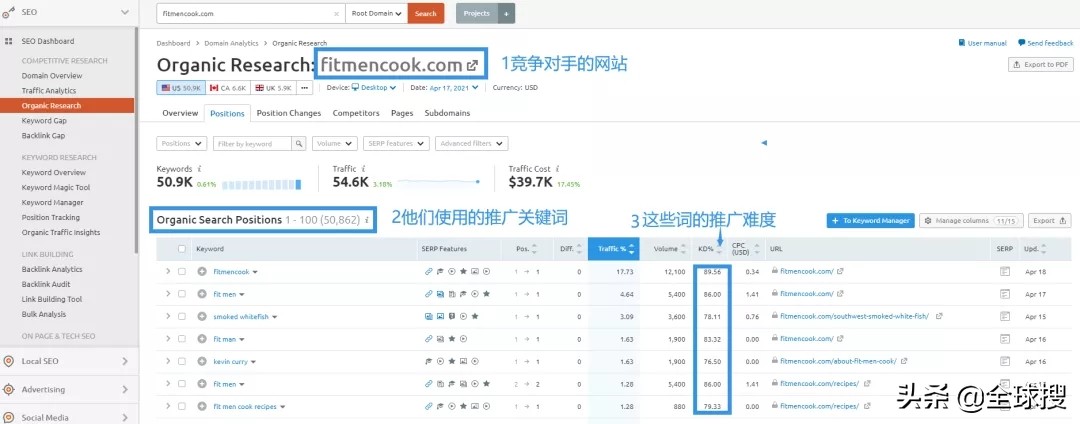Click the add project plus icon
The width and height of the screenshot is (1080, 424).
[x=506, y=14]
